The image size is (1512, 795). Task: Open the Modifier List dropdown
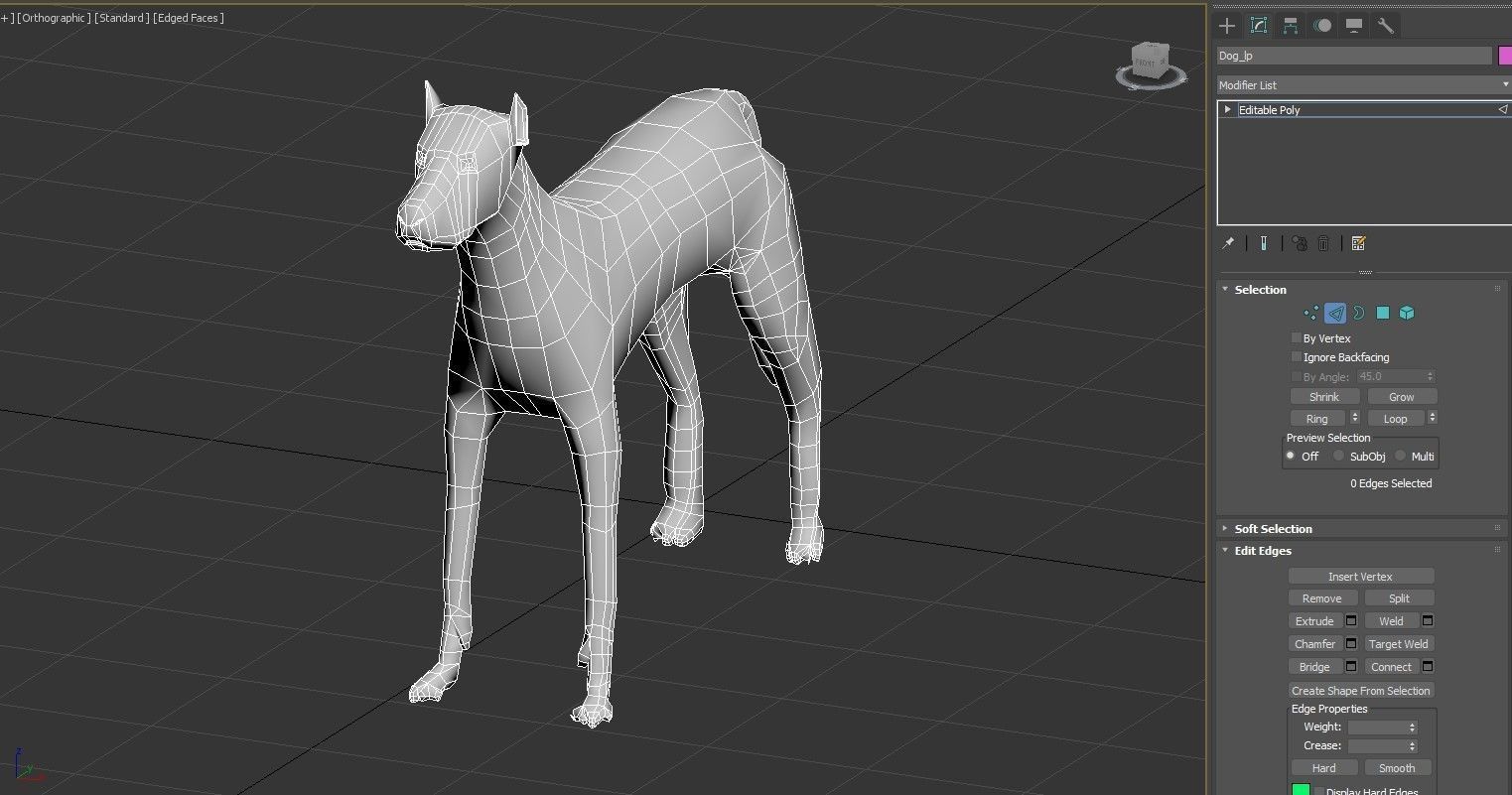pos(1364,85)
